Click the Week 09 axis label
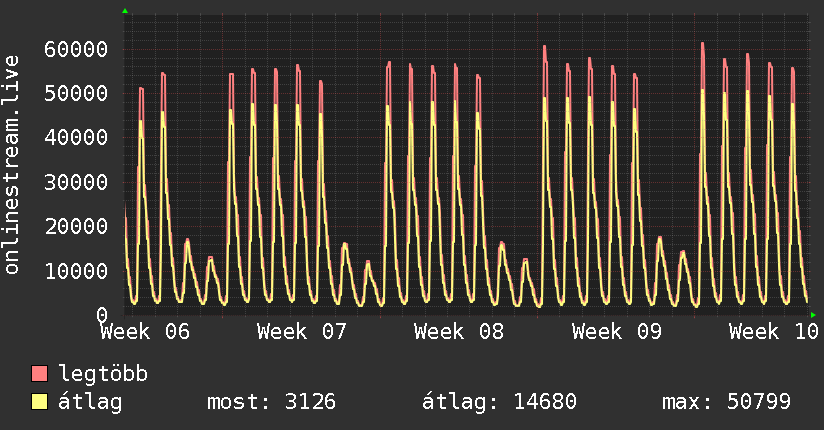The width and height of the screenshot is (824, 430). [x=616, y=332]
